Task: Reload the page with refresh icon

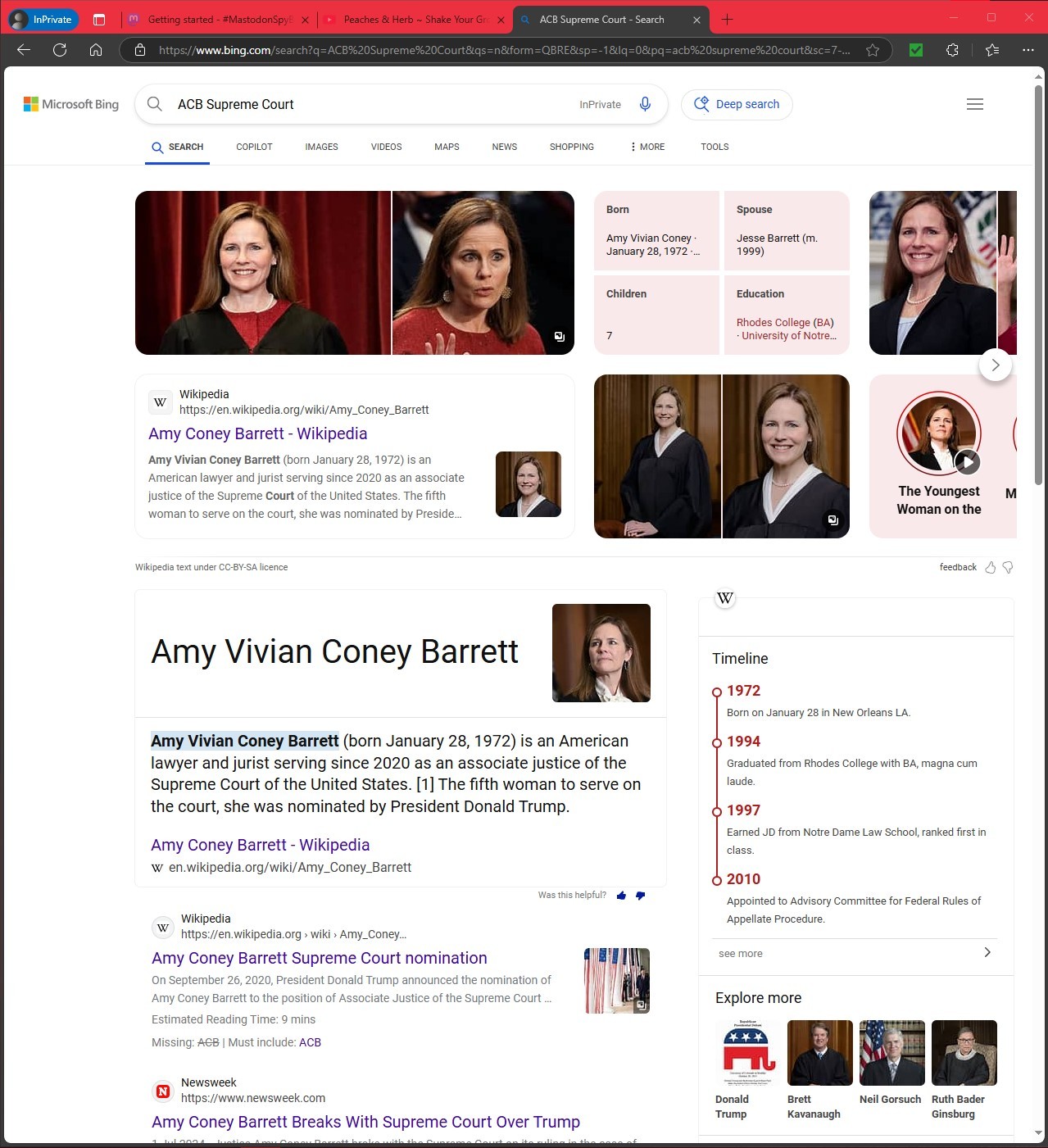Action: coord(60,50)
